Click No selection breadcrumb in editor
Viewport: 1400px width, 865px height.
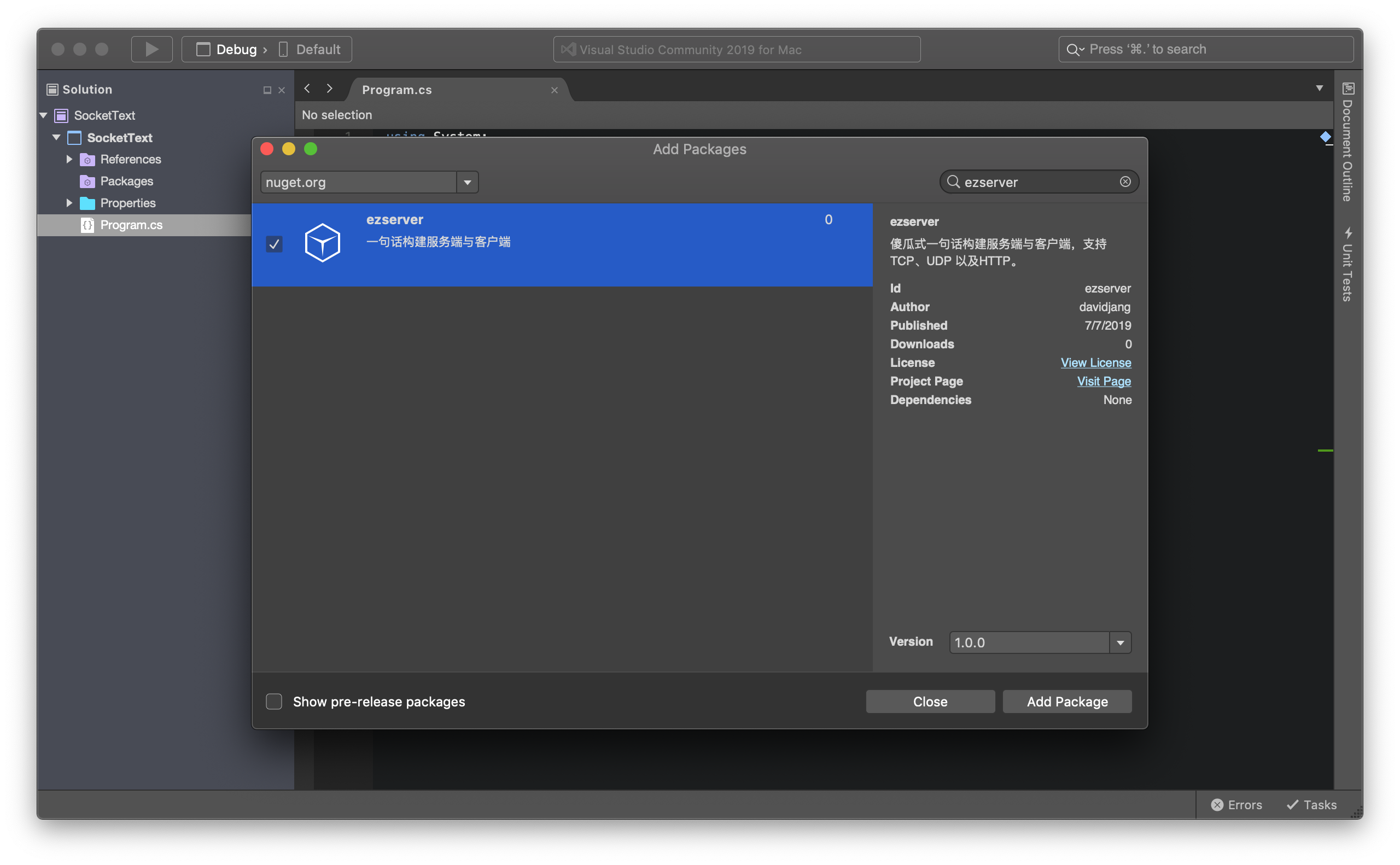(x=337, y=115)
